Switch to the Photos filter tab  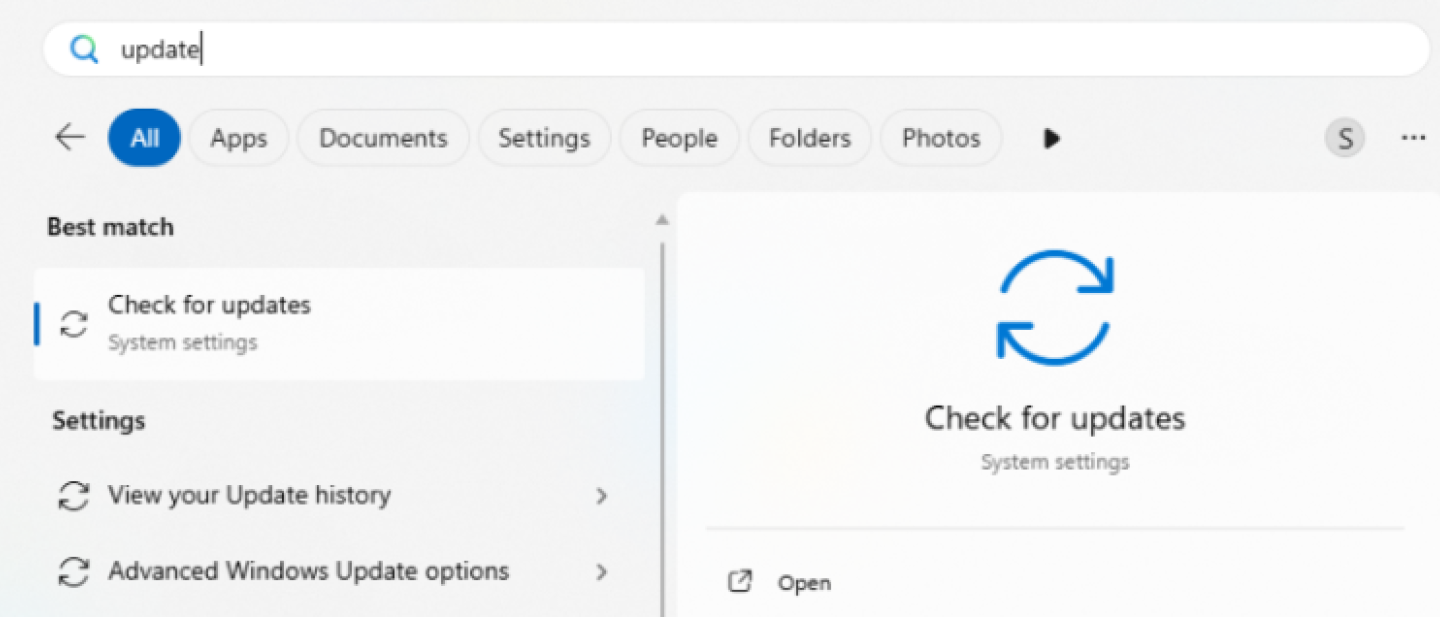tap(941, 138)
